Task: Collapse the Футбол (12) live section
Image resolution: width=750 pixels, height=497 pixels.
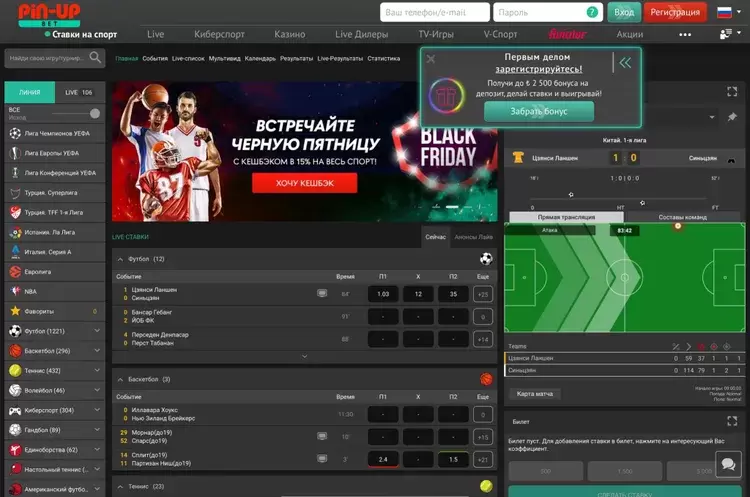Action: (x=120, y=259)
